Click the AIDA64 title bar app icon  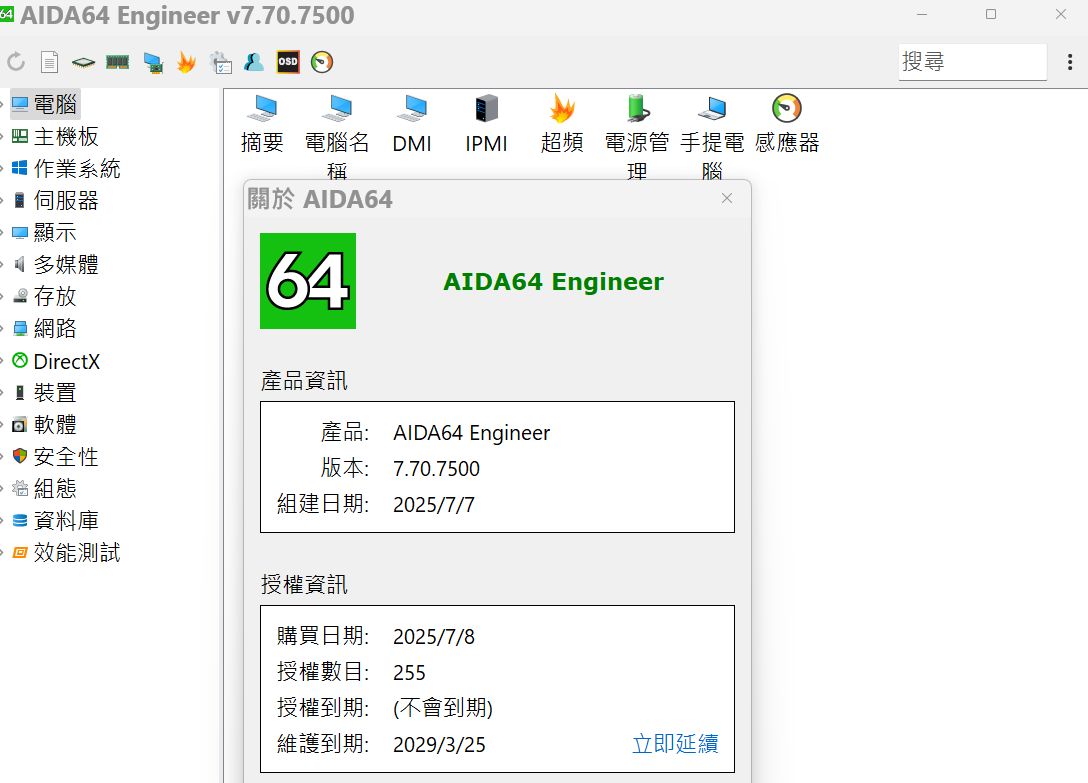coord(6,15)
